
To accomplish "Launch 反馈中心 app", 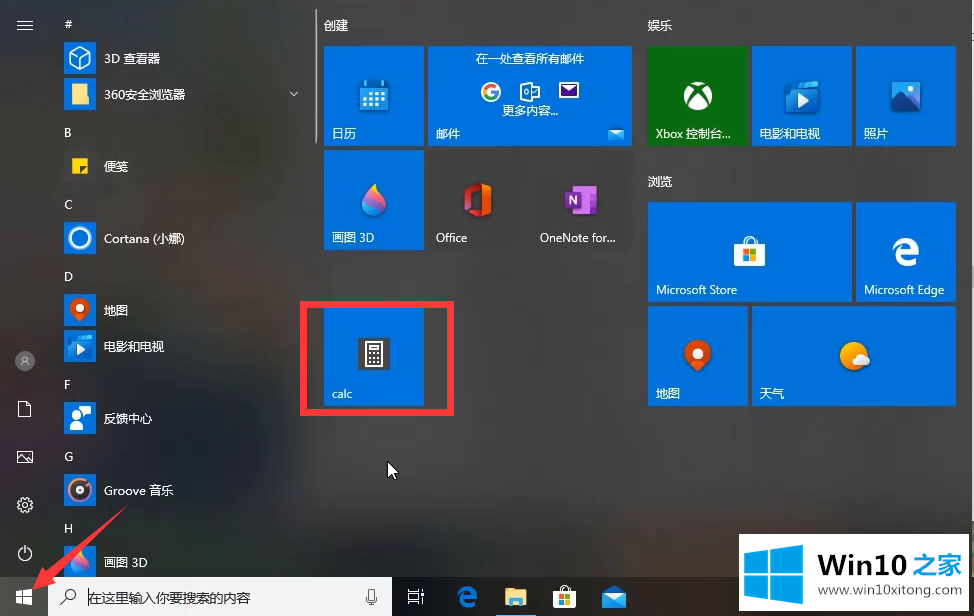I will (x=180, y=419).
